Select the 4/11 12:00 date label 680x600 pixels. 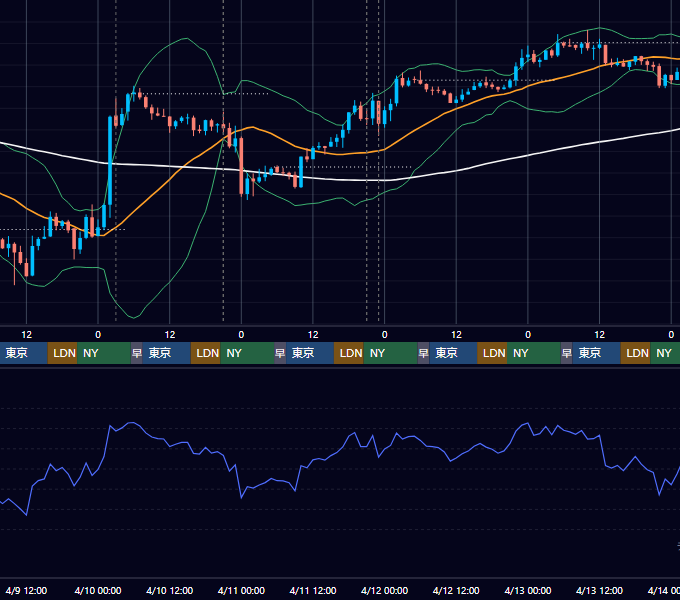click(313, 590)
